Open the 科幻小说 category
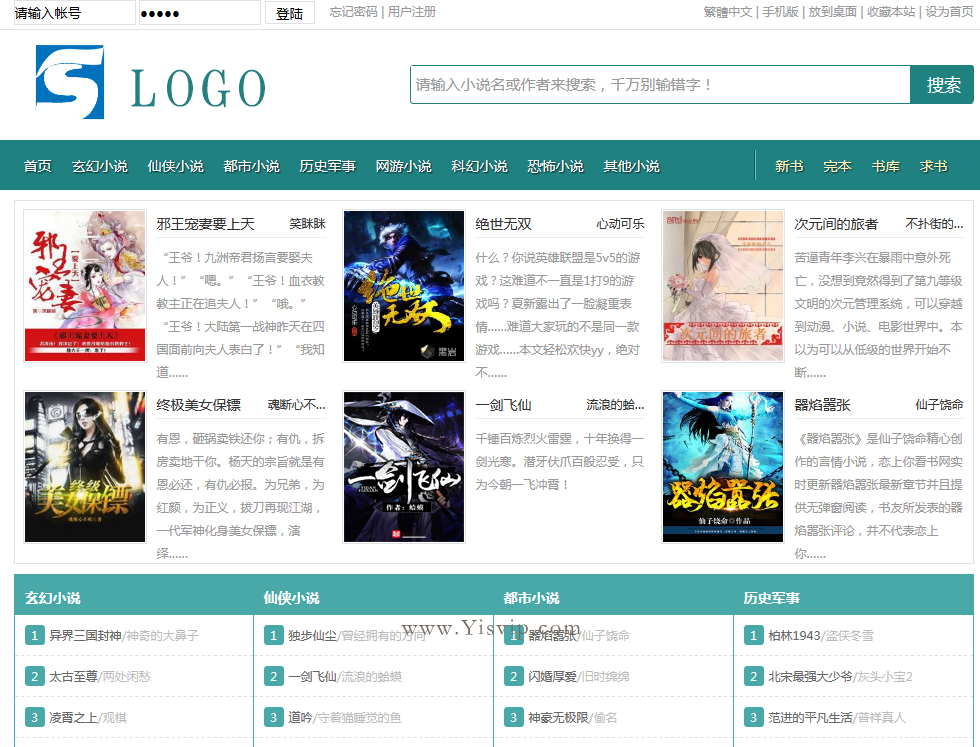The height and width of the screenshot is (747, 980). pyautogui.click(x=479, y=166)
